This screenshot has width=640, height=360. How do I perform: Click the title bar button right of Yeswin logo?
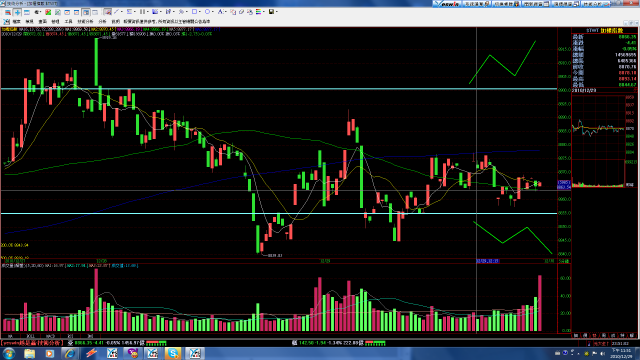[x=476, y=4]
